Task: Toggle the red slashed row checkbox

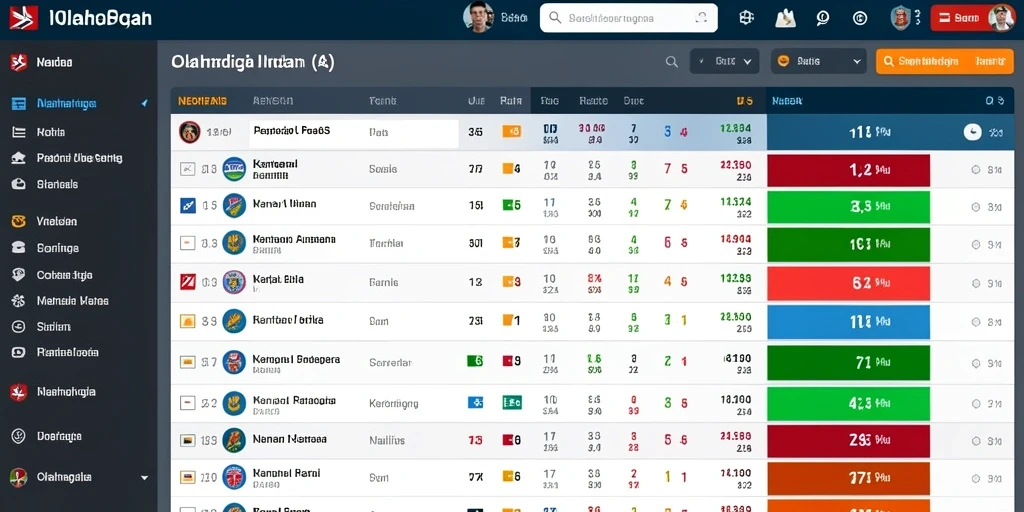Action: [x=187, y=282]
